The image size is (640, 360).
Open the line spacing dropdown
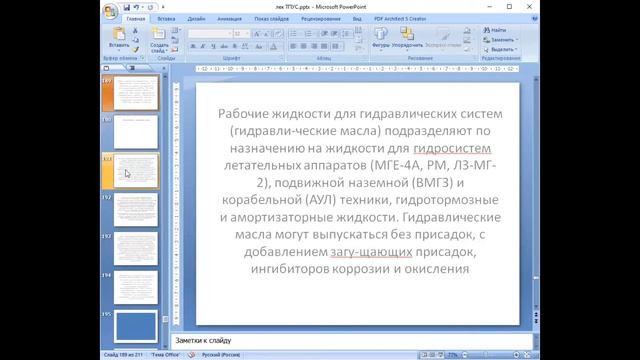click(x=346, y=33)
